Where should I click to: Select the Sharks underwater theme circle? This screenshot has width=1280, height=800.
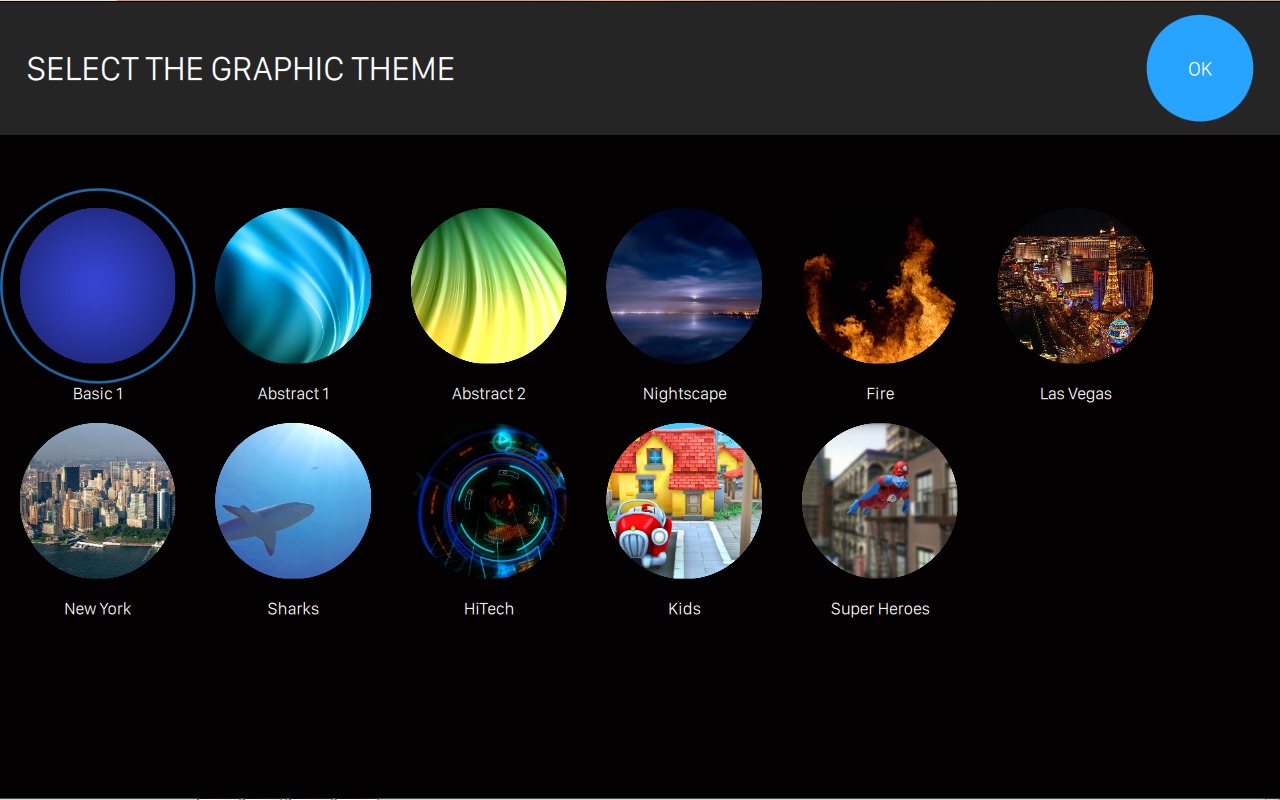(x=293, y=501)
